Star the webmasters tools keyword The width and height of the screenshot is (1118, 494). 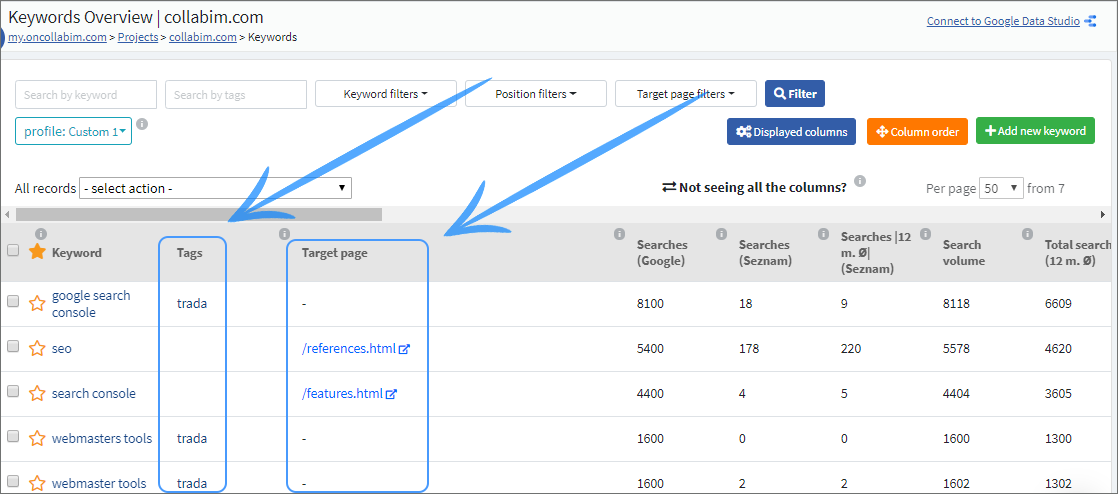coord(37,438)
